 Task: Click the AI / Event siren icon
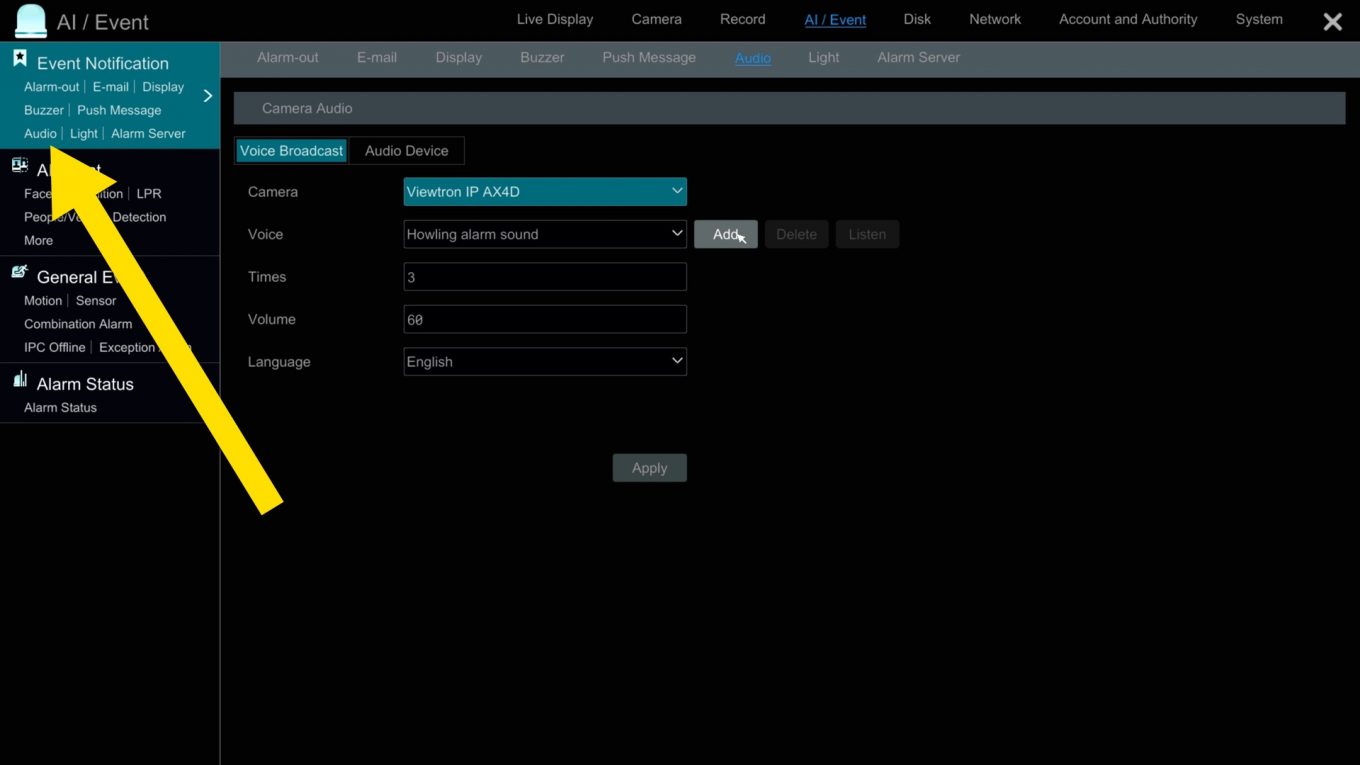[x=30, y=21]
